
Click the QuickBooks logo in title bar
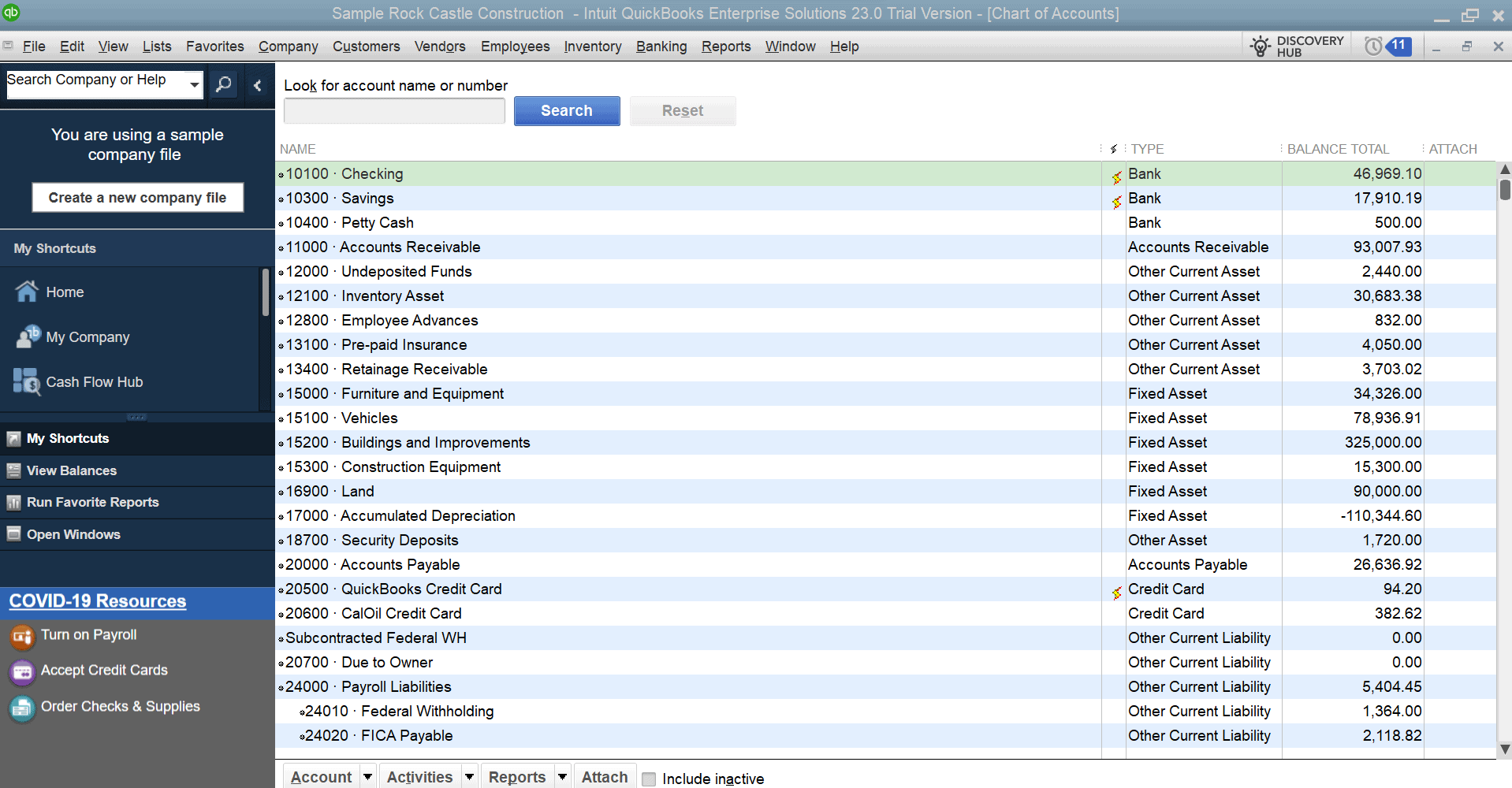click(x=11, y=12)
